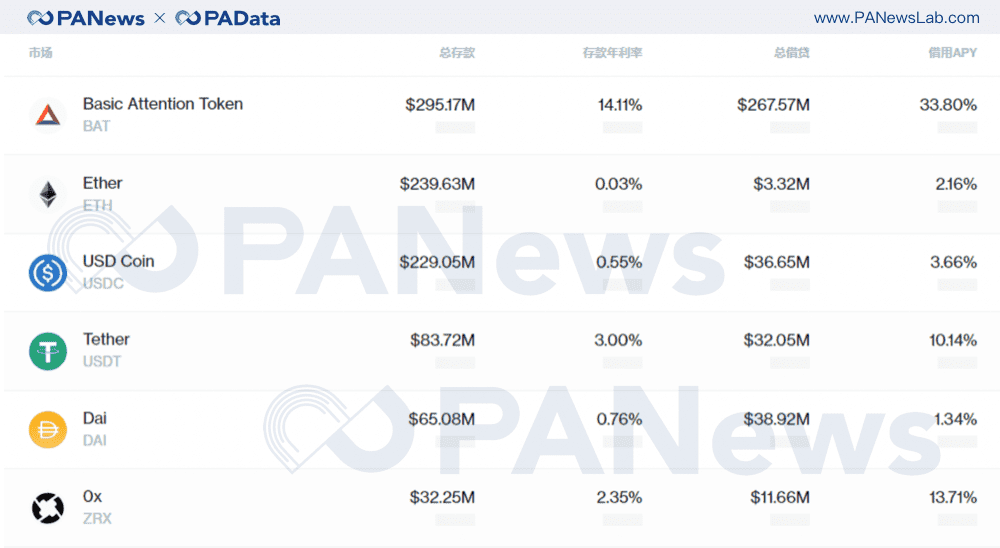Click the Tether green icon
The width and height of the screenshot is (1000, 548).
pyautogui.click(x=48, y=351)
